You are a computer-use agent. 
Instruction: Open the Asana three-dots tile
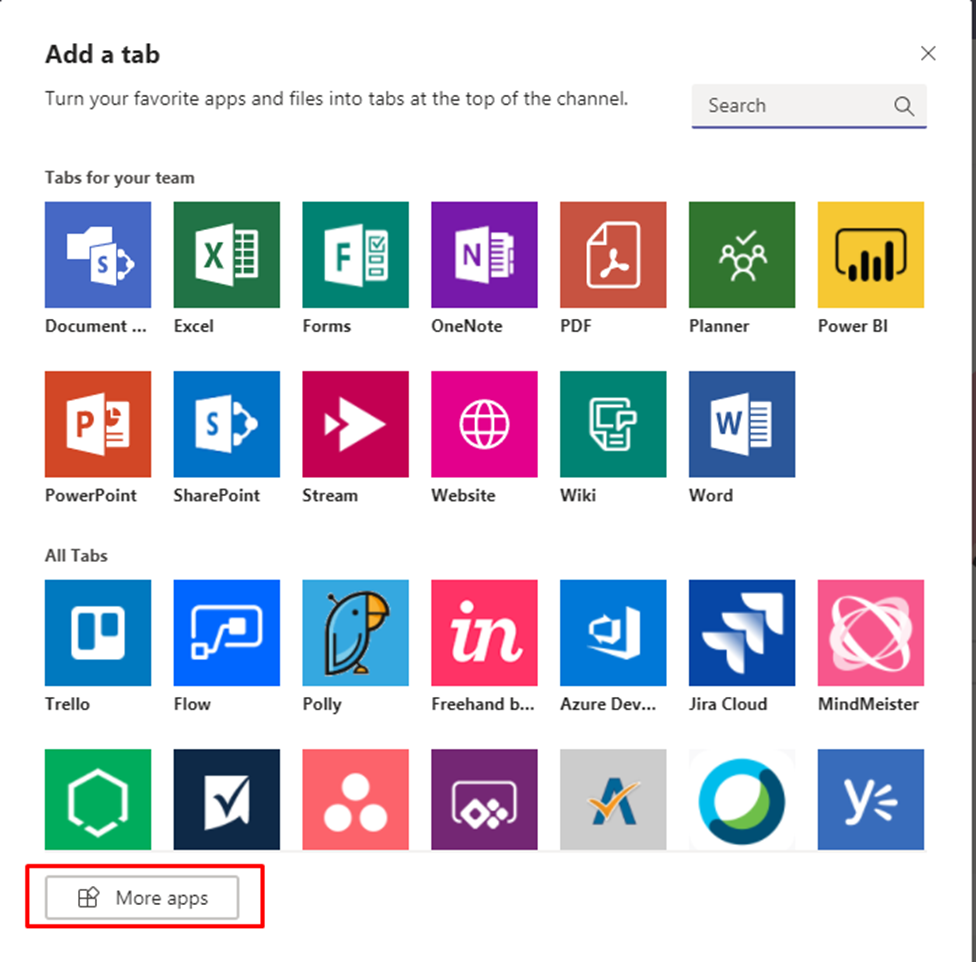(x=355, y=800)
